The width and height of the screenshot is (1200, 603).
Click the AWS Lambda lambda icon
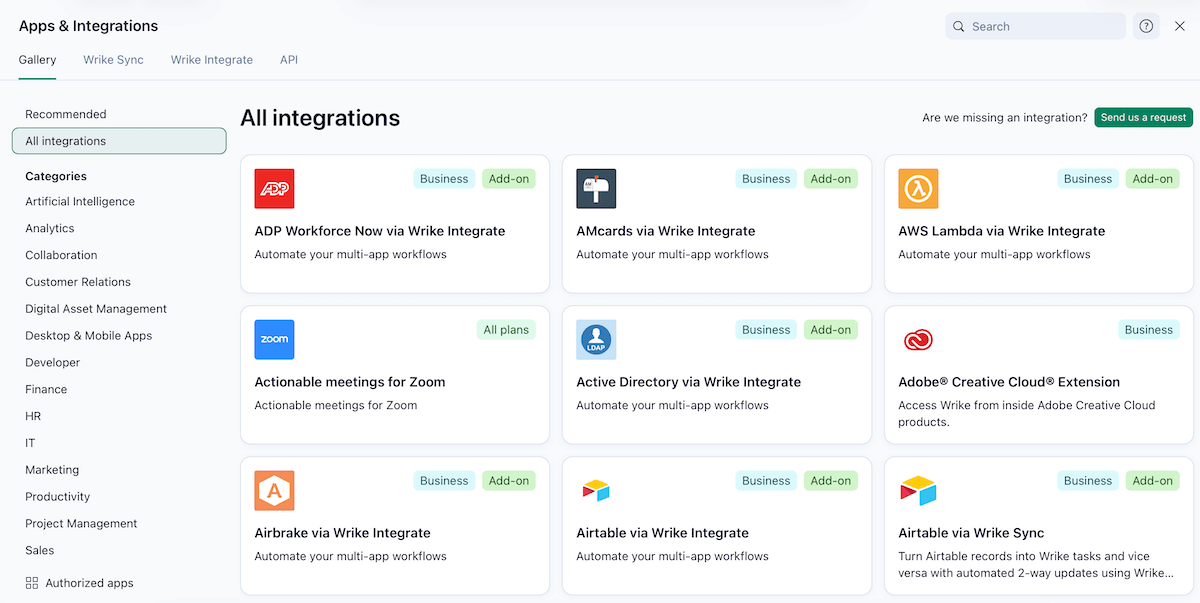click(918, 188)
